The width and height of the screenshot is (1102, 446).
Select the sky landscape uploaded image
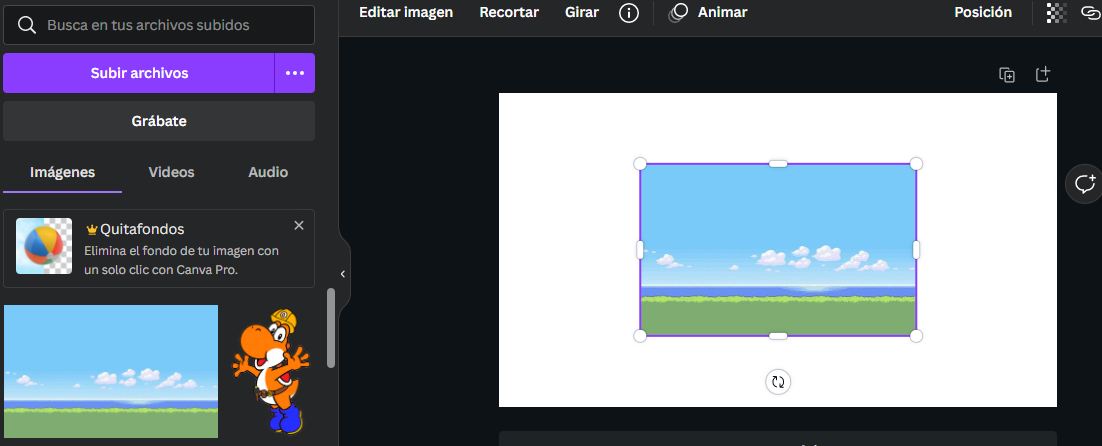[111, 372]
